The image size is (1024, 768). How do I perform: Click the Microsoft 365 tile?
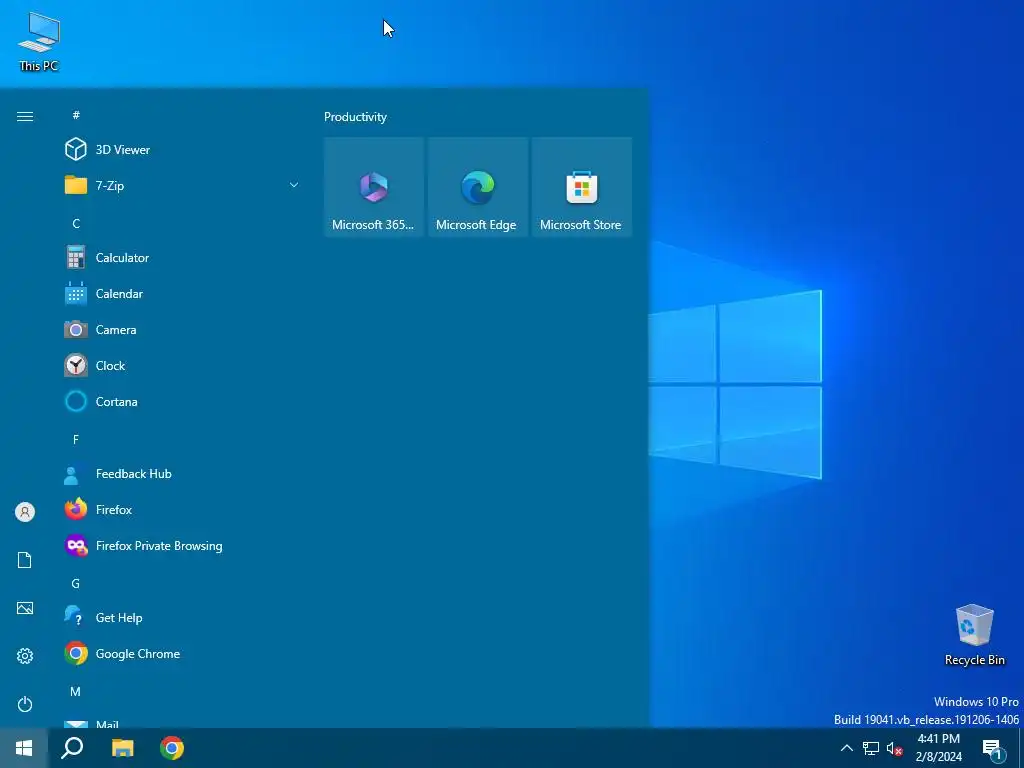coord(374,187)
